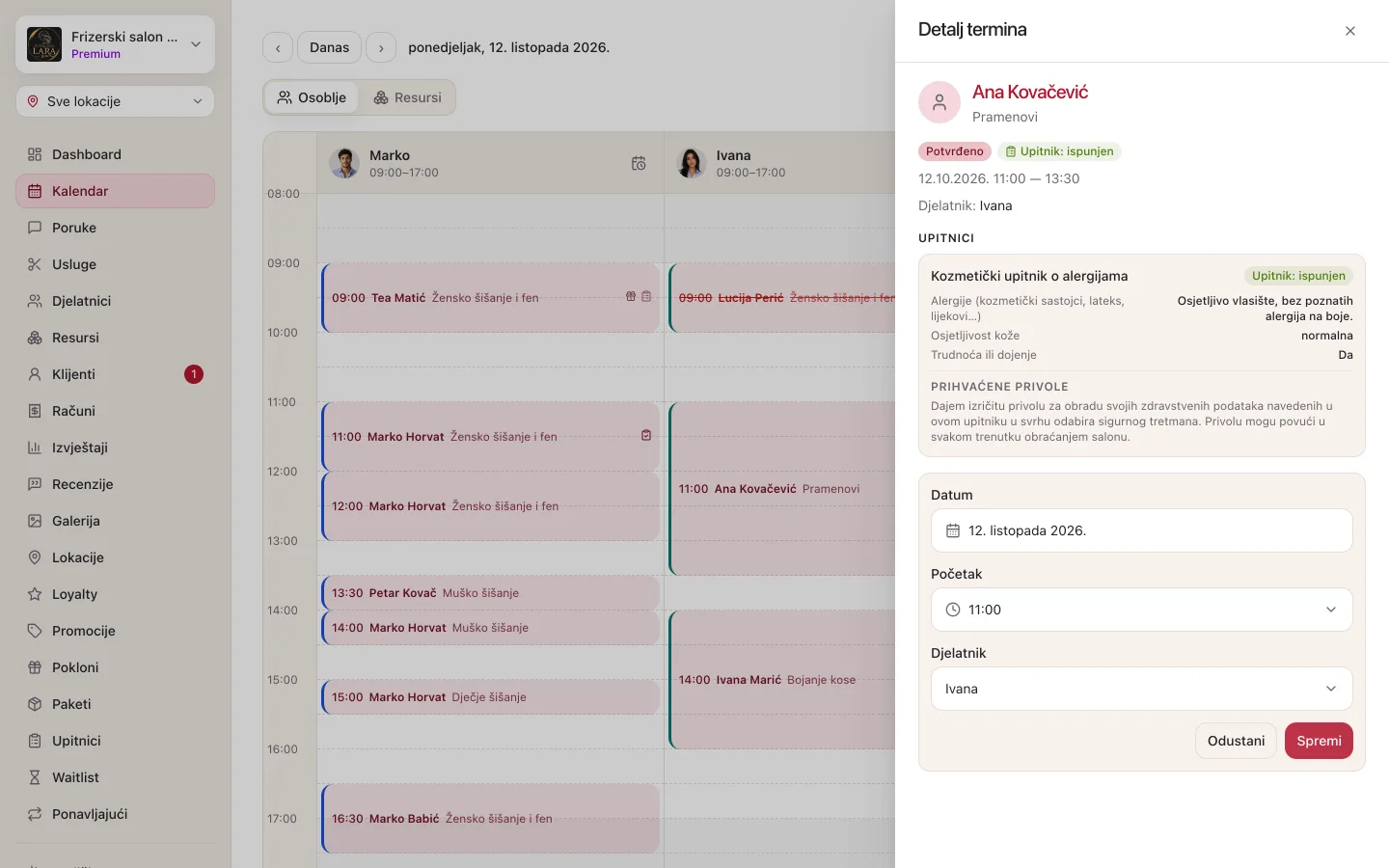
Task: Open Izvještaji reports in the sidebar
Action: [x=115, y=448]
